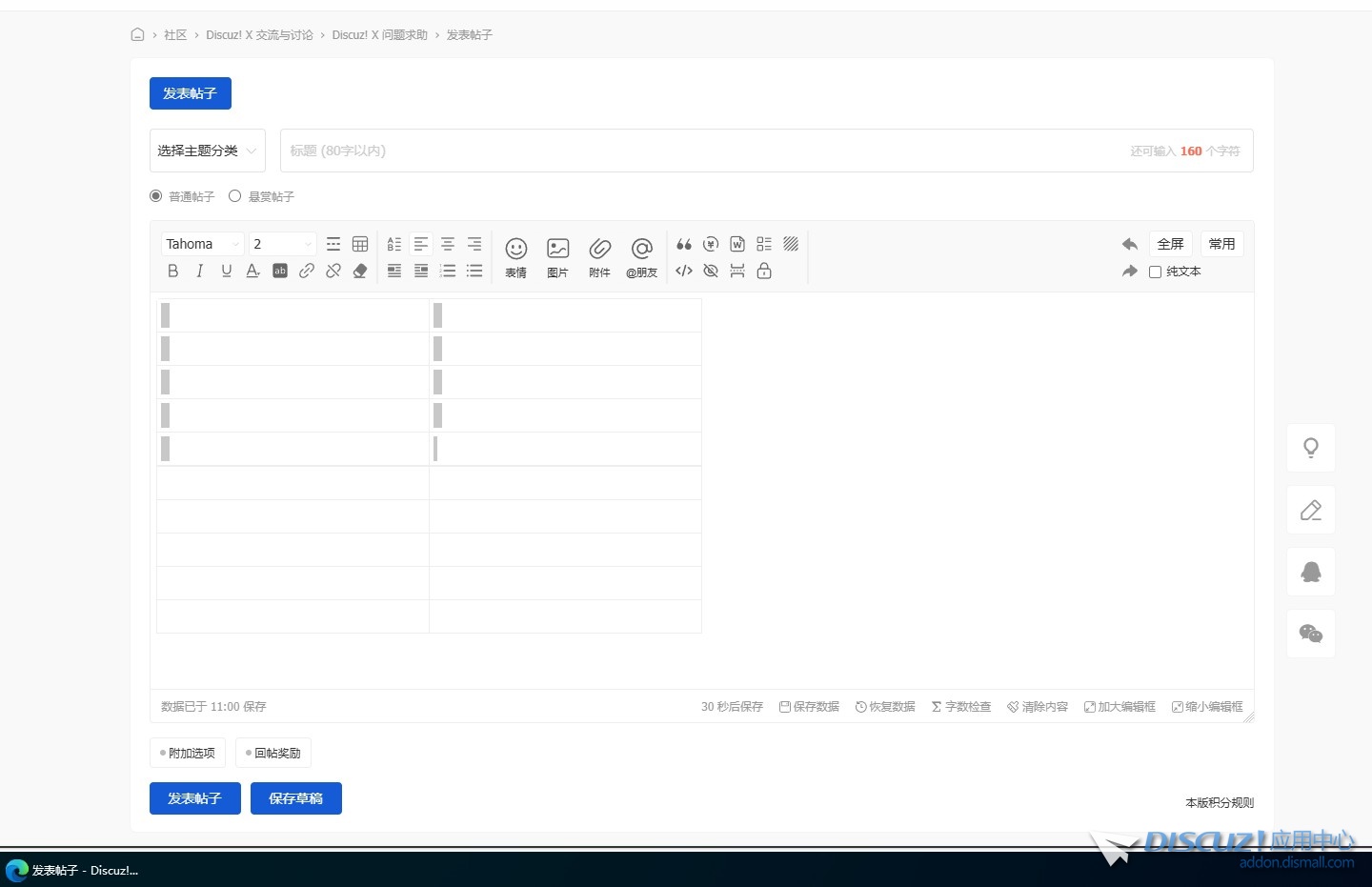Click 恢复数据 in editor footer
This screenshot has height=887, width=1372.
click(885, 707)
